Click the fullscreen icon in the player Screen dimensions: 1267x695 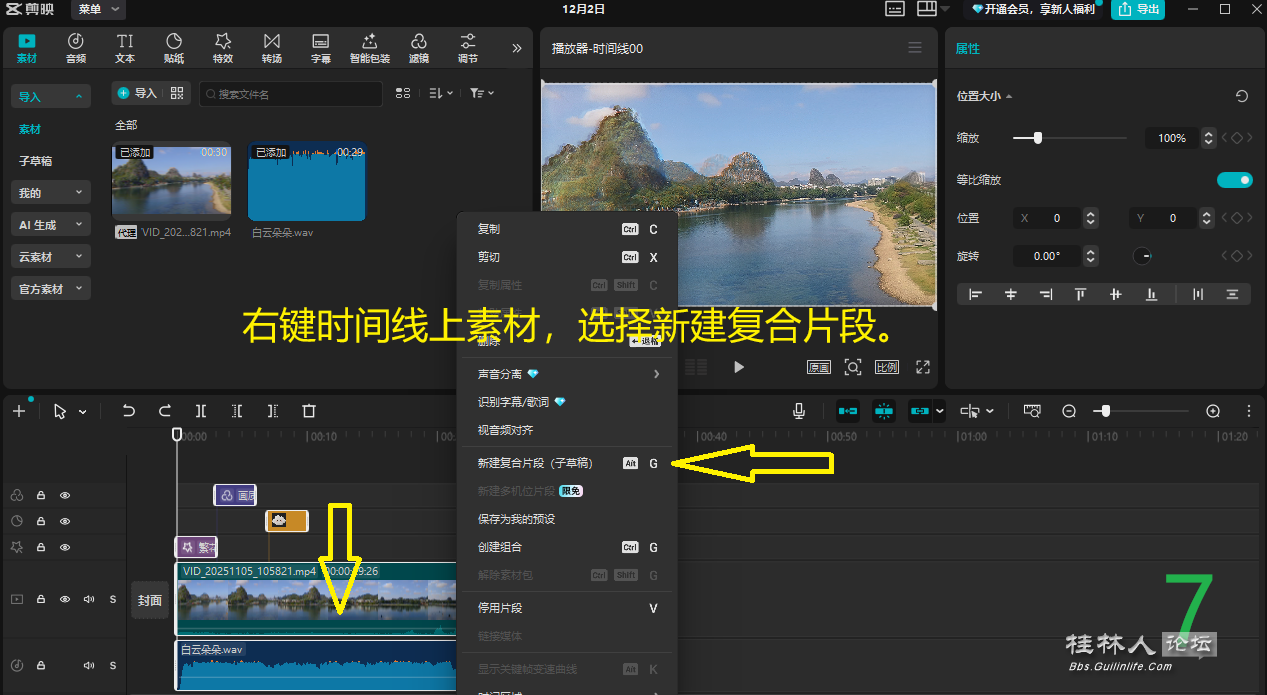pos(923,367)
